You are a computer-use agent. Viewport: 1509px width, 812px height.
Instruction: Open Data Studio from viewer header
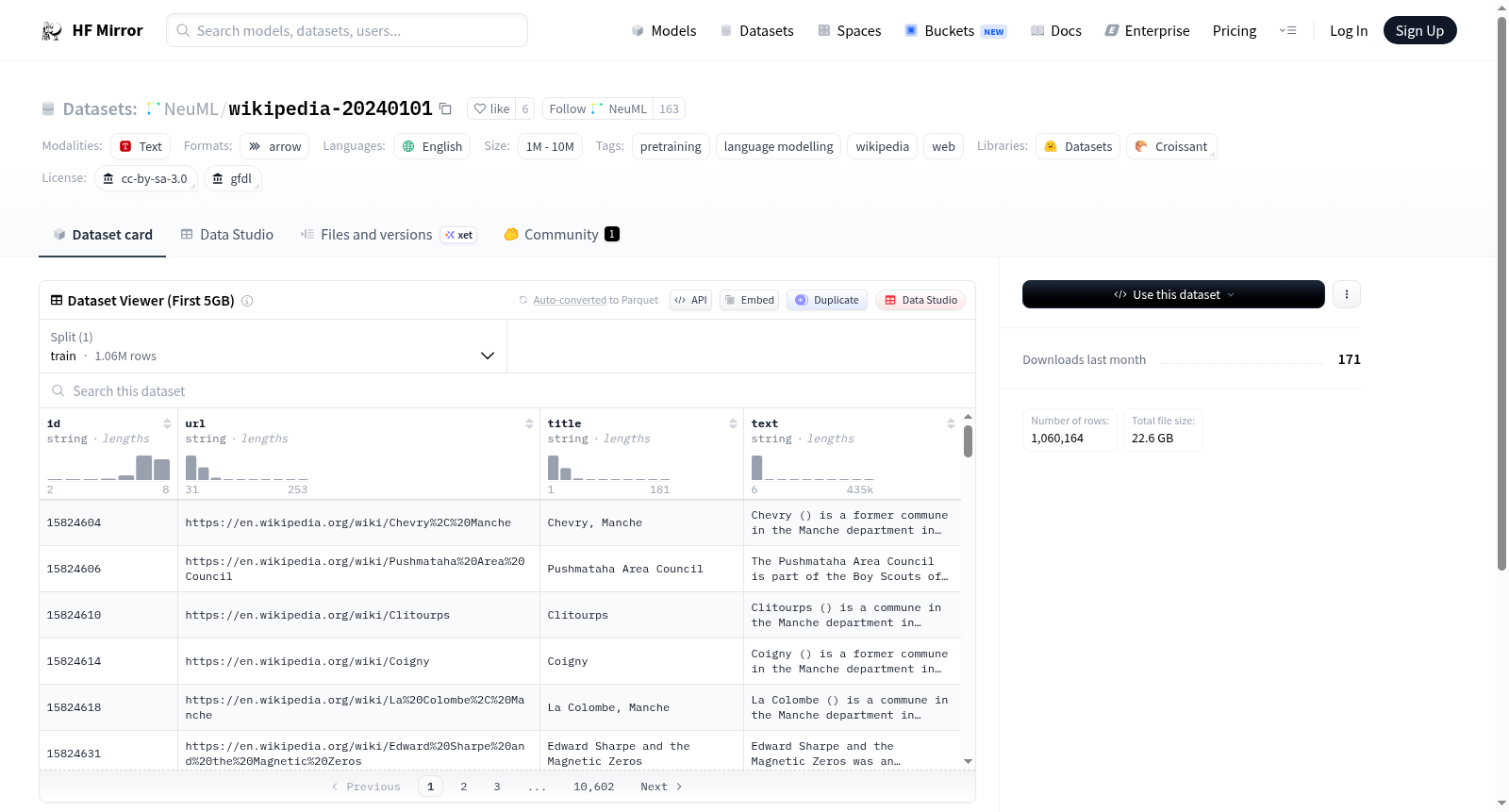pyautogui.click(x=920, y=300)
